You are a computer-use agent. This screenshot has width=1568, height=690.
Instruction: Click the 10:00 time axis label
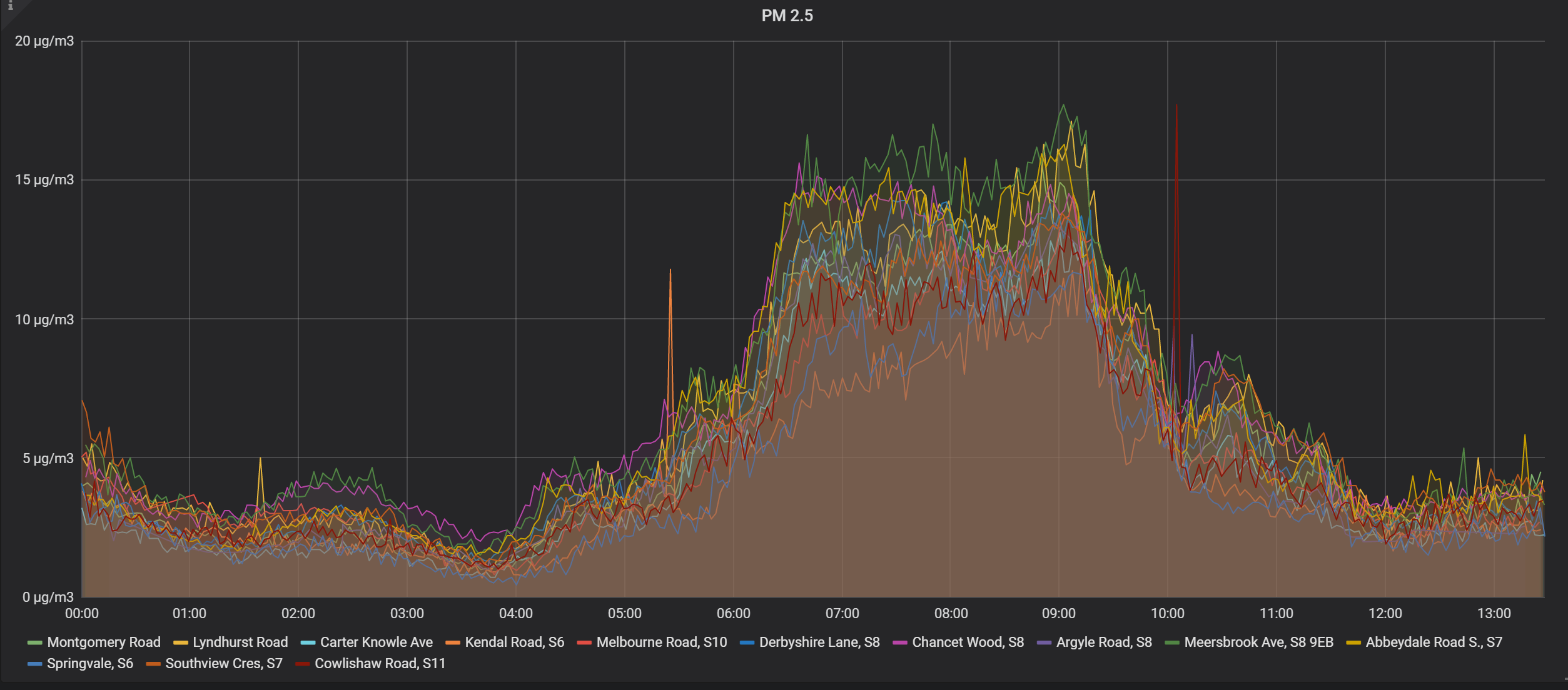coord(1168,613)
